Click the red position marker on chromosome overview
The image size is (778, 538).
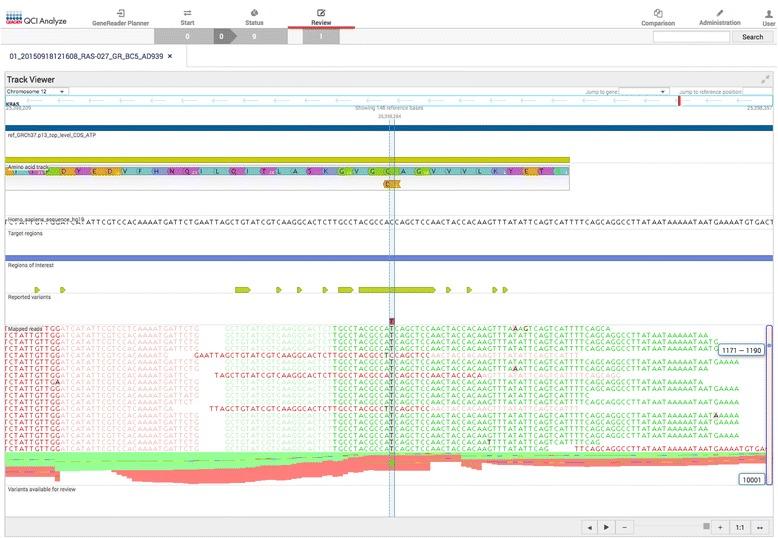coord(679,101)
